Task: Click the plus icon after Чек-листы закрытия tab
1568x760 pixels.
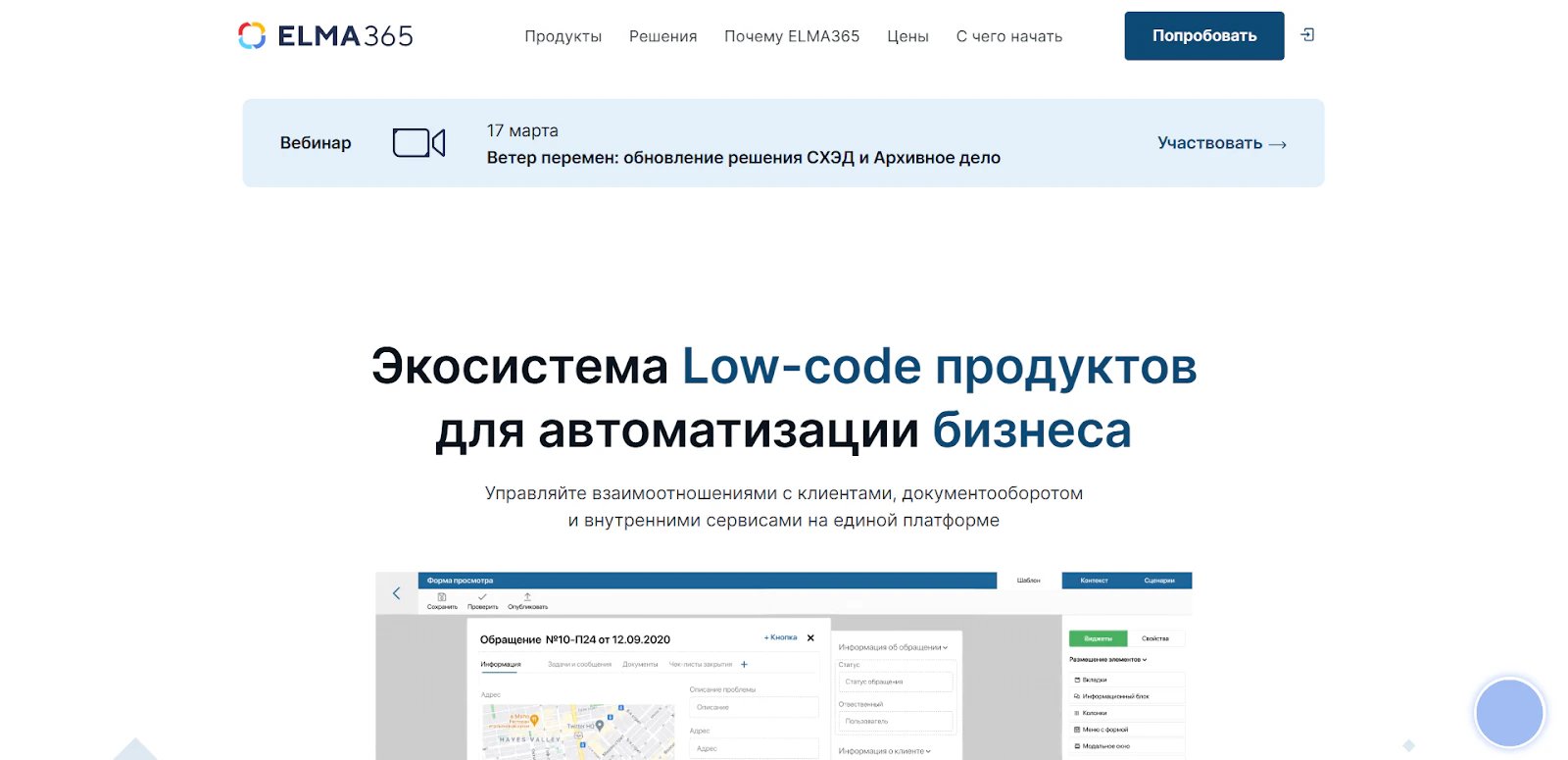Action: tap(744, 664)
